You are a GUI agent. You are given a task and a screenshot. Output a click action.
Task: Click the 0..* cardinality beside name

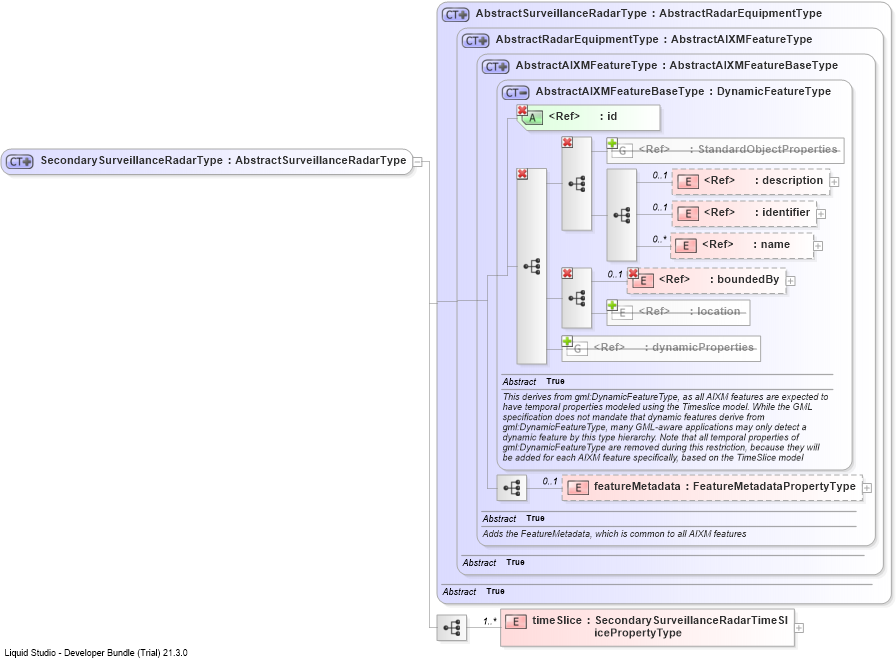(659, 239)
